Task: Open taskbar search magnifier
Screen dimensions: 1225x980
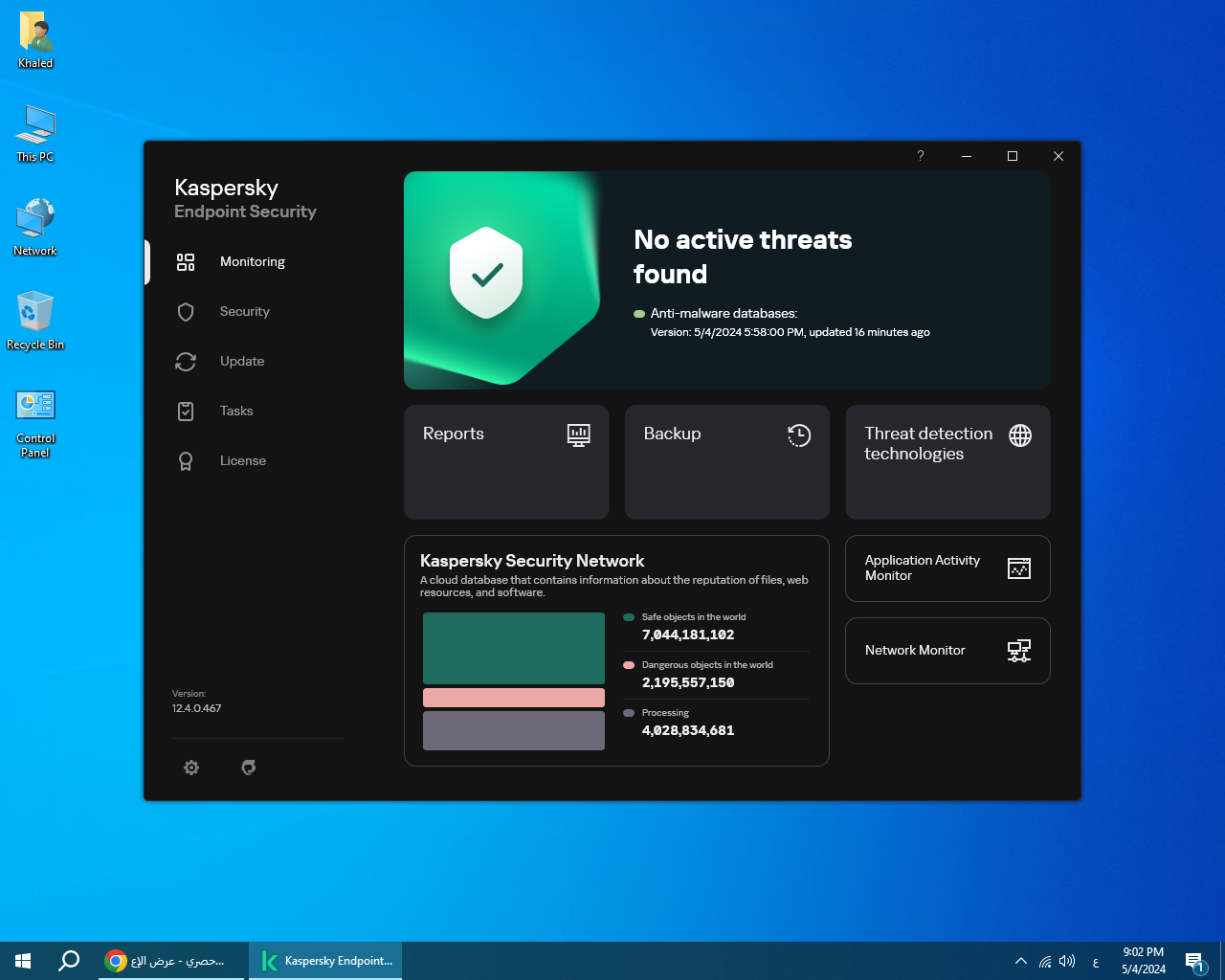Action: point(69,961)
